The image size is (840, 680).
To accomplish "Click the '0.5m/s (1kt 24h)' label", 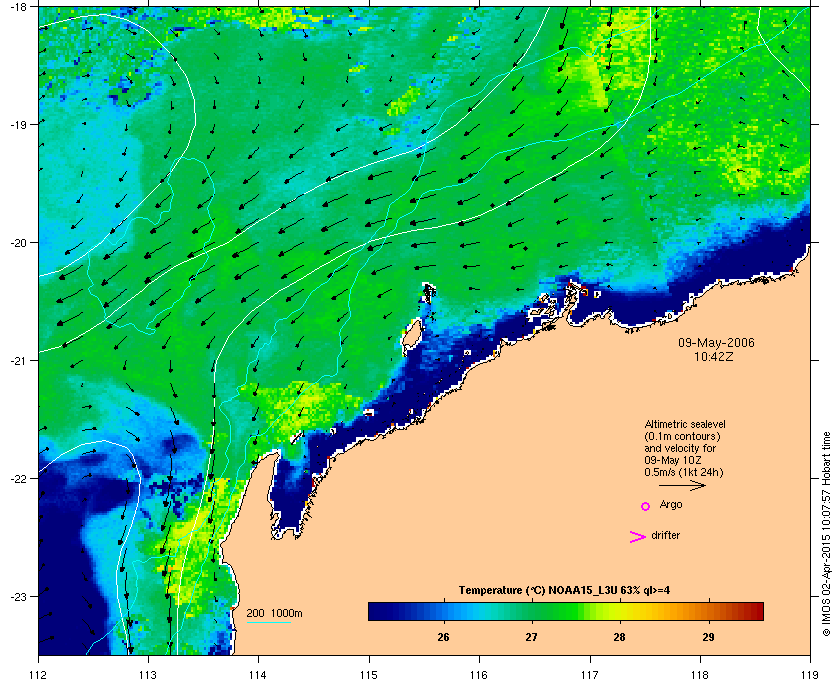I will click(684, 473).
